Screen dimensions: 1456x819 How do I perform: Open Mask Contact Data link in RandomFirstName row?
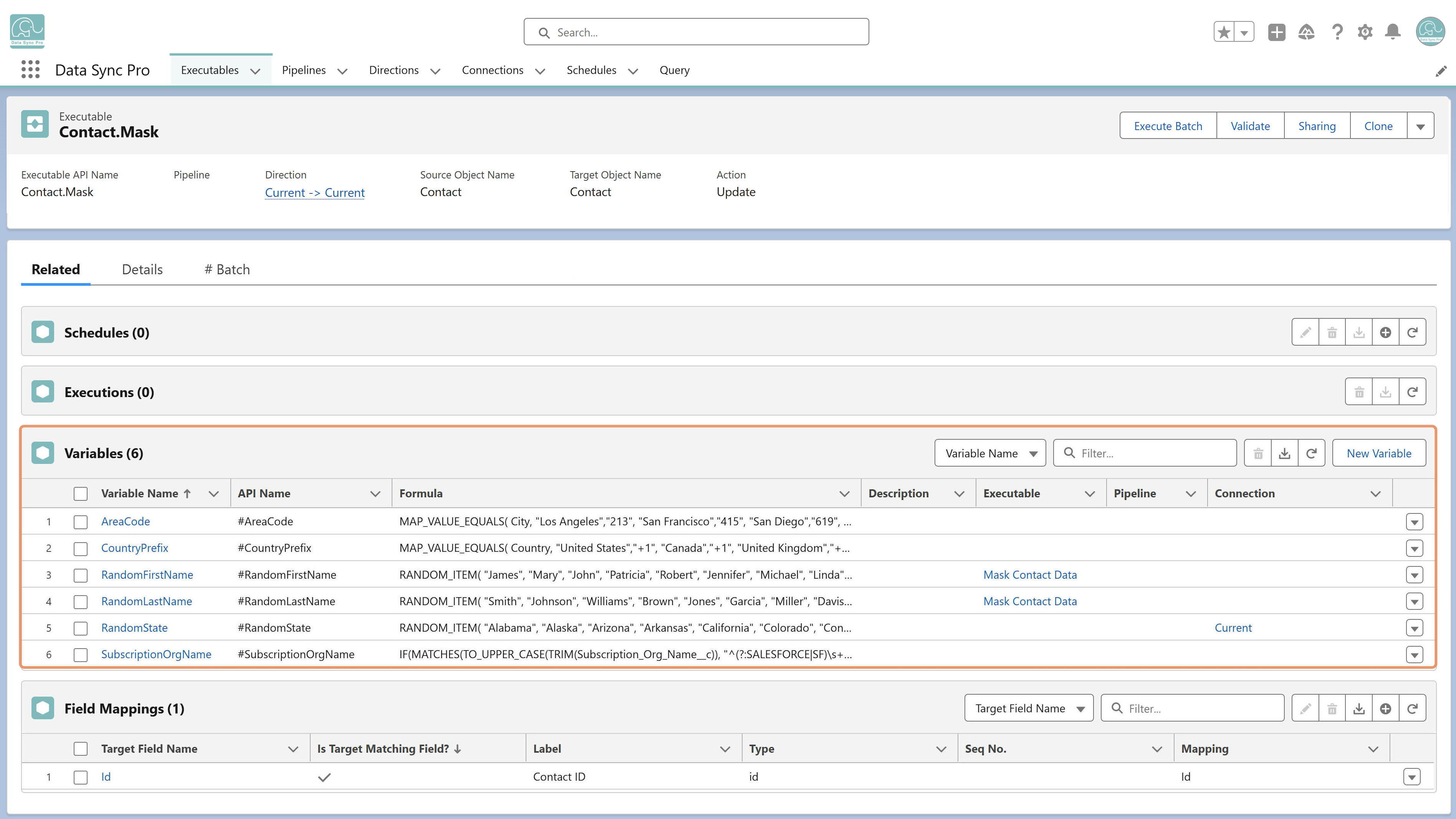(1030, 575)
